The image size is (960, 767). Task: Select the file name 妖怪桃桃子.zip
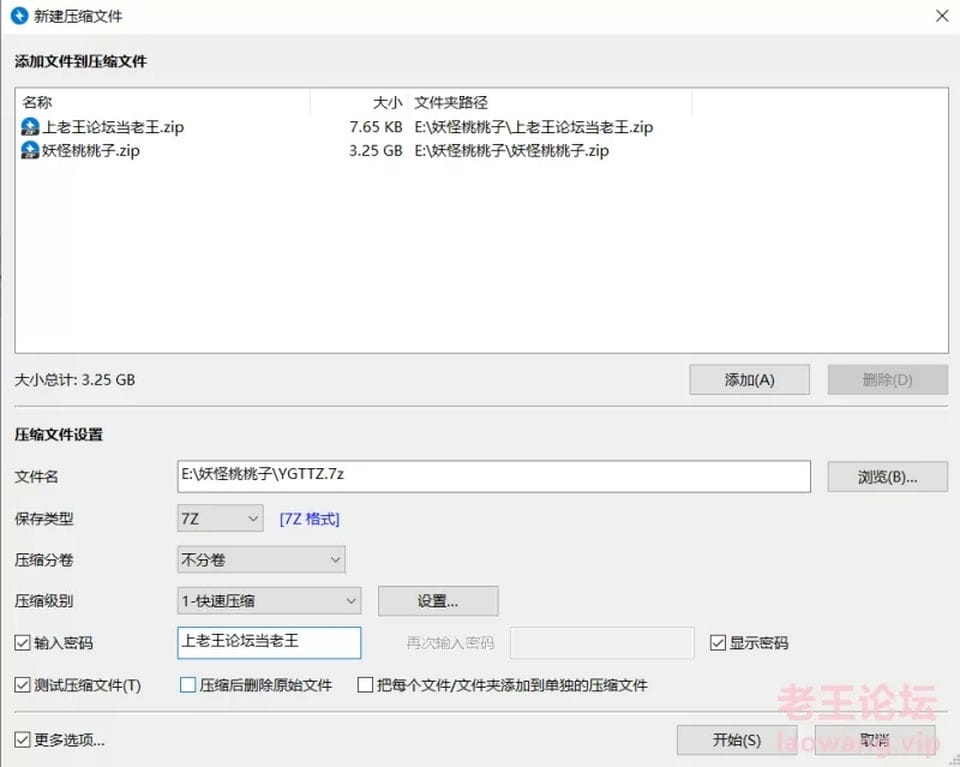(x=91, y=150)
